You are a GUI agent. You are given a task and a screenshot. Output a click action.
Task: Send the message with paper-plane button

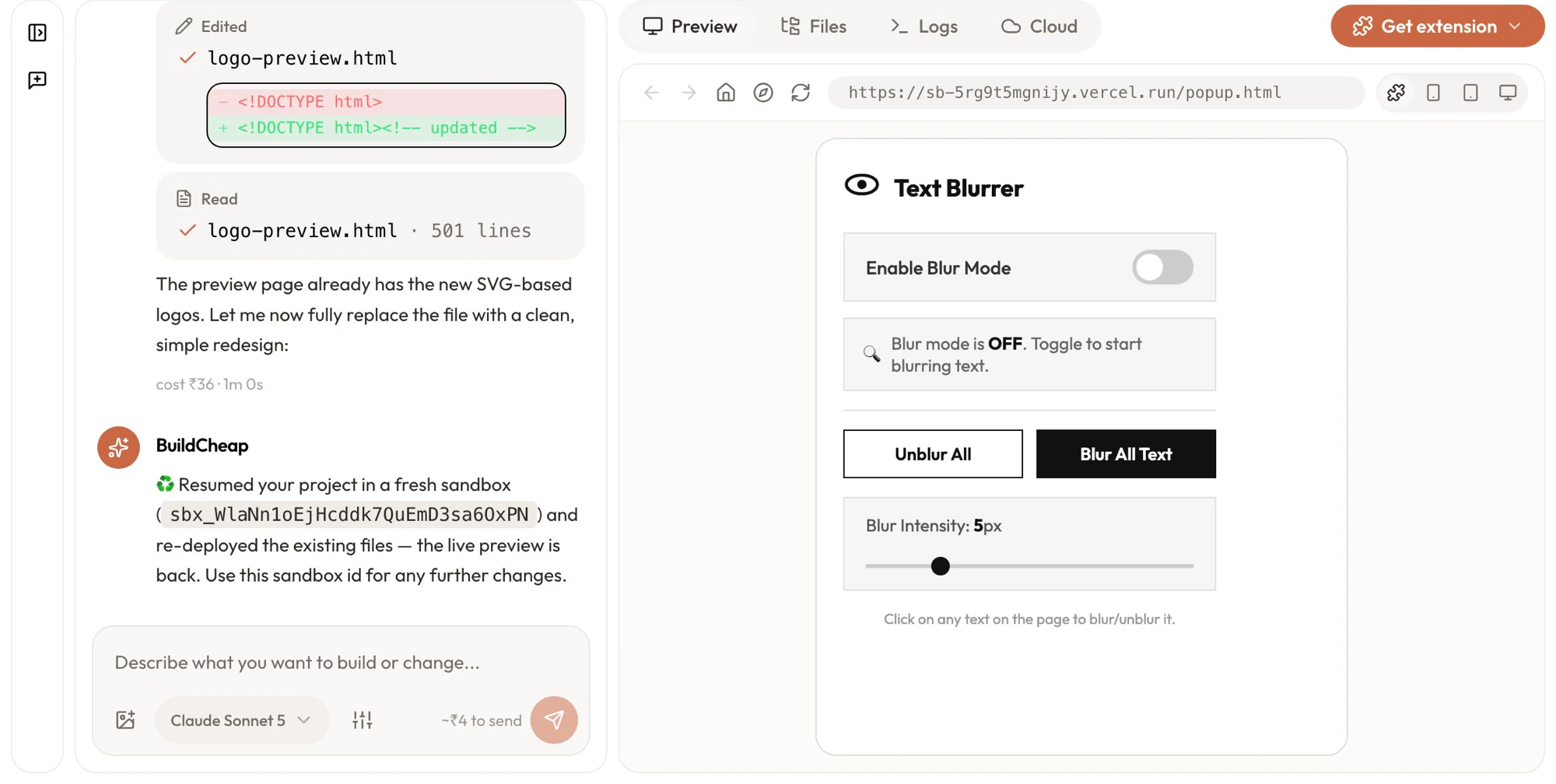coord(554,720)
